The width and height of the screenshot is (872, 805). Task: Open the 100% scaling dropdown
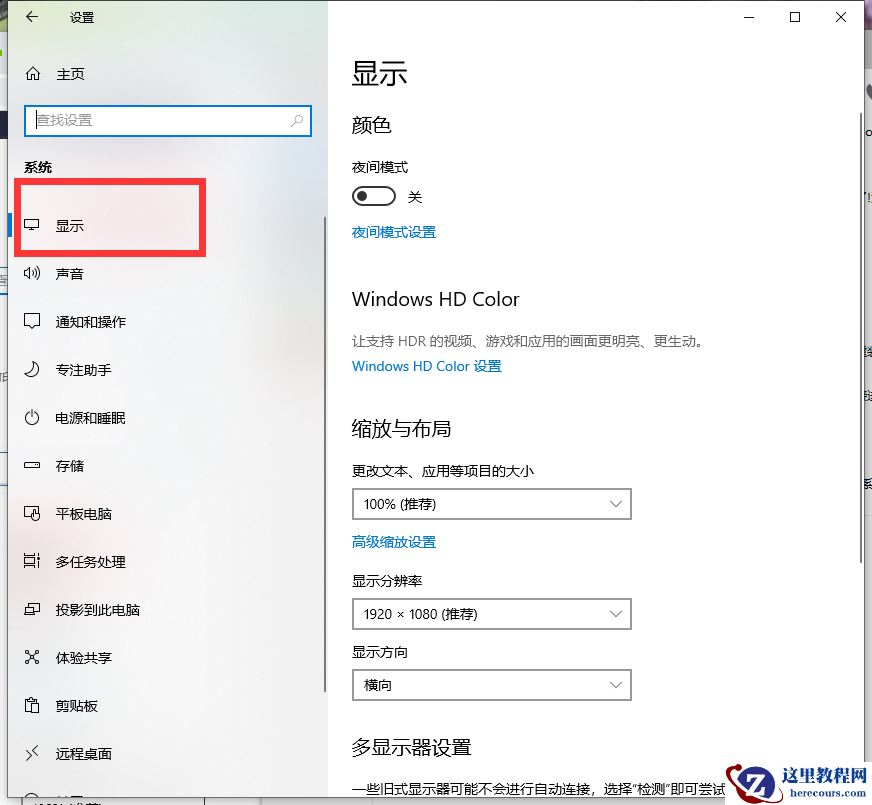pos(491,504)
